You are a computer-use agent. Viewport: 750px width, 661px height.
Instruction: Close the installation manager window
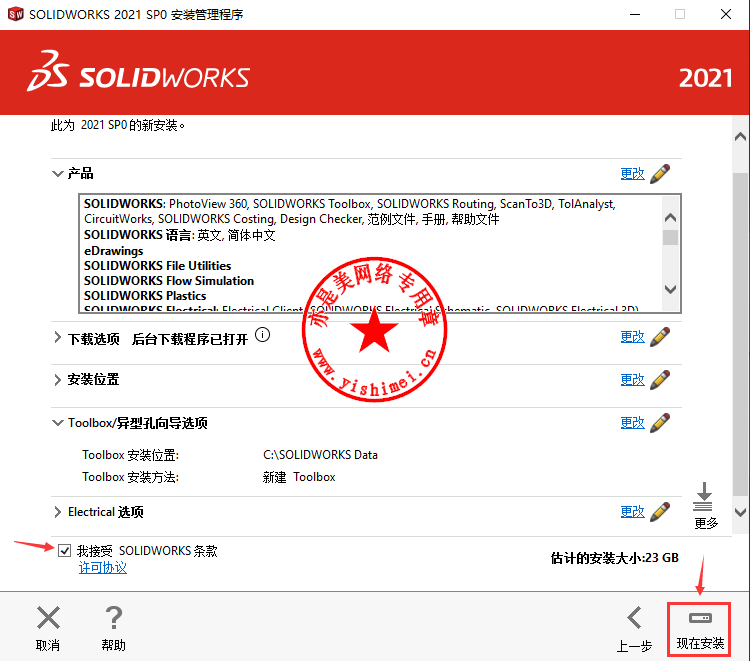click(726, 14)
